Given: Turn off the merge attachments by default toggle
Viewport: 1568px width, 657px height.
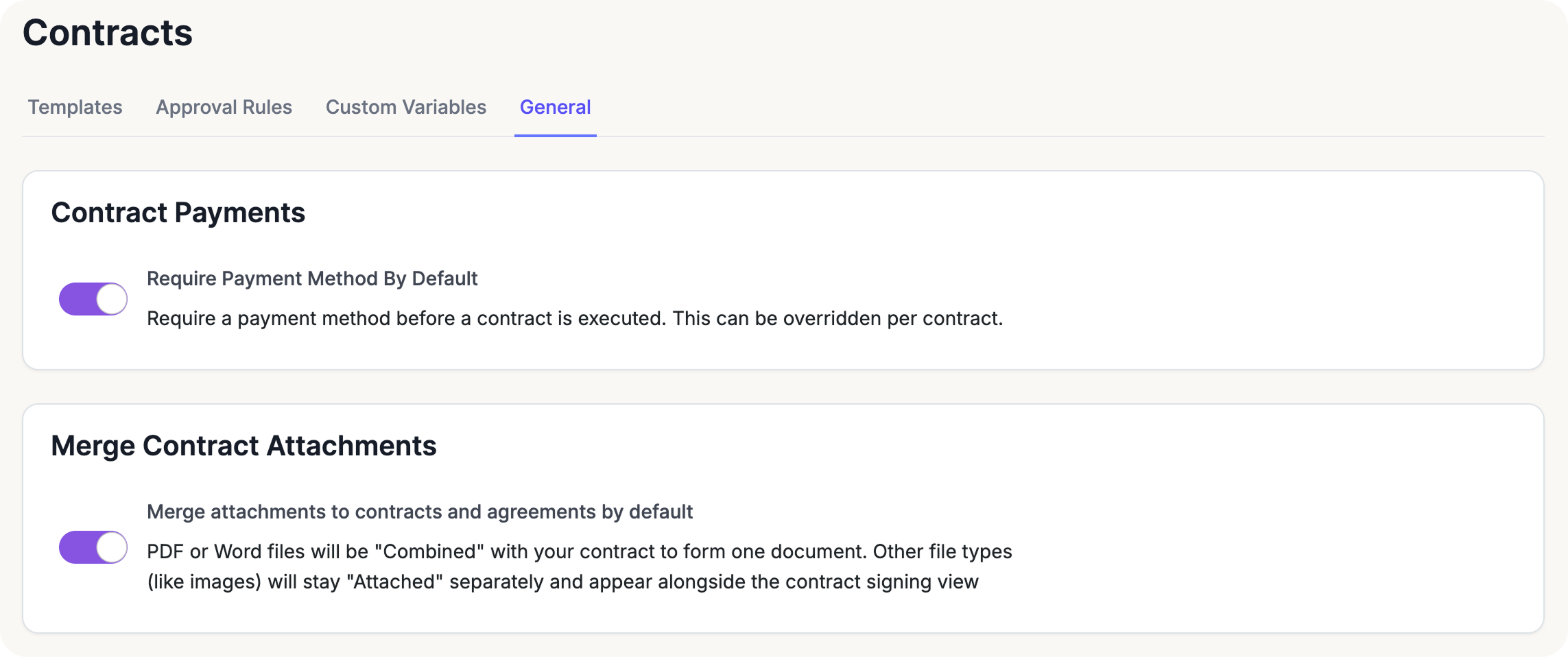Looking at the screenshot, I should pyautogui.click(x=93, y=547).
